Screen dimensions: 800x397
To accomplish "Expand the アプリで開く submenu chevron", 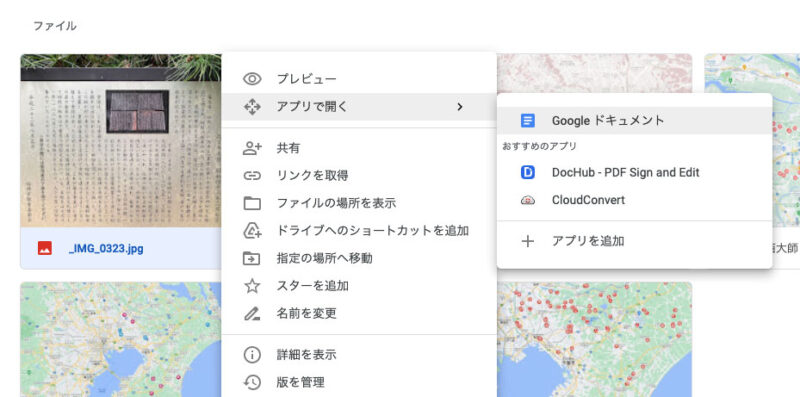I will [460, 107].
